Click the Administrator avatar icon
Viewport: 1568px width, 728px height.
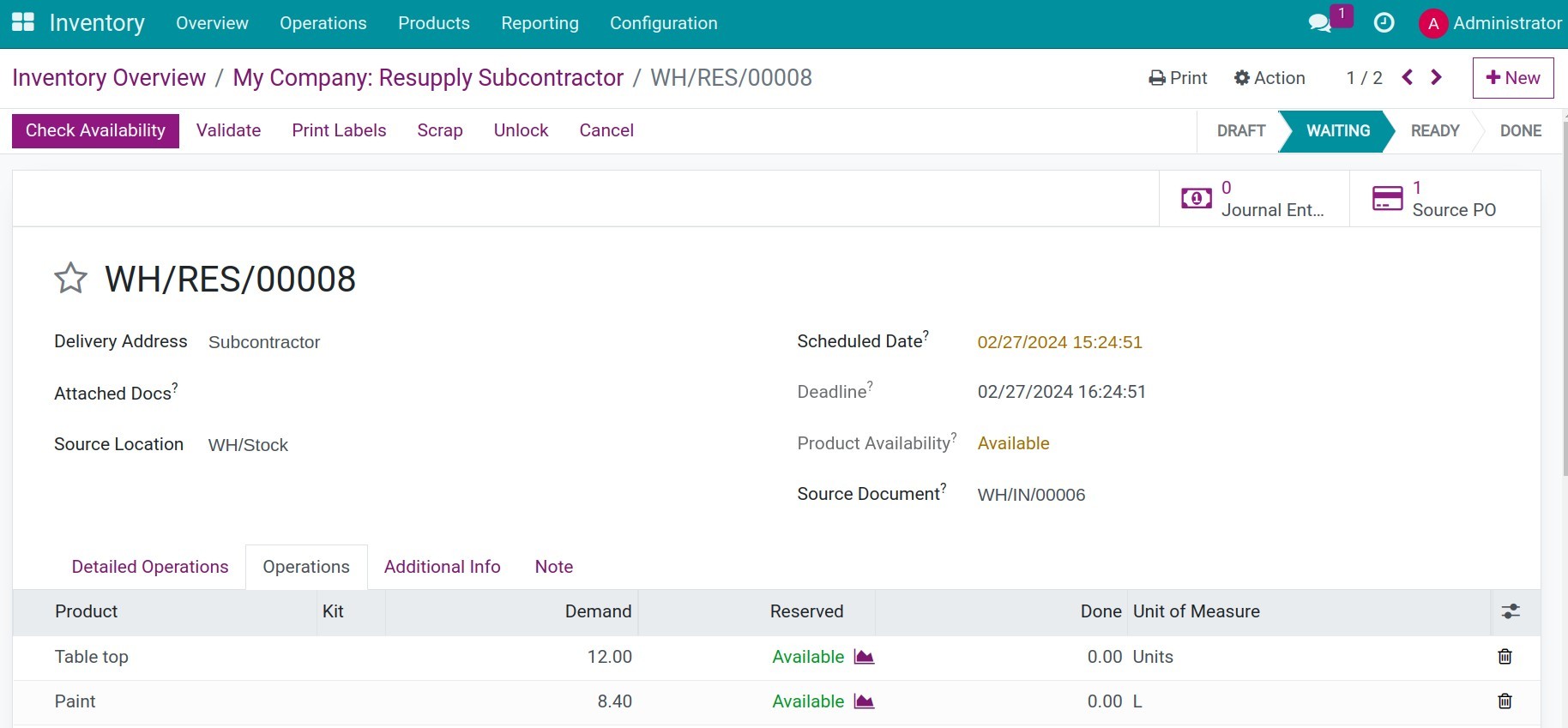[1433, 24]
